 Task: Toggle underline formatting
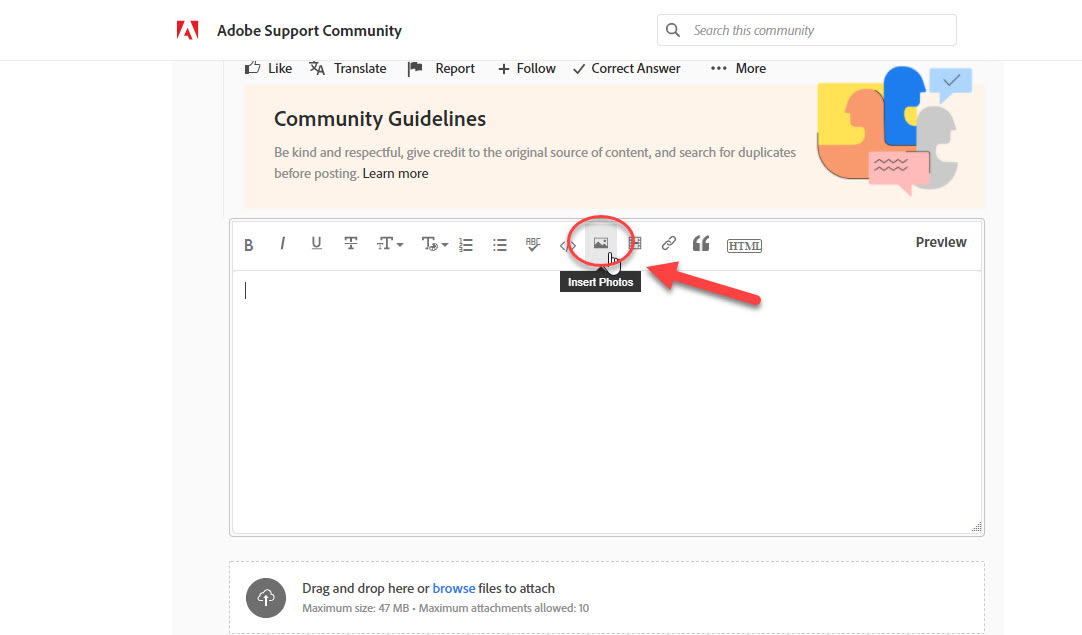(316, 243)
